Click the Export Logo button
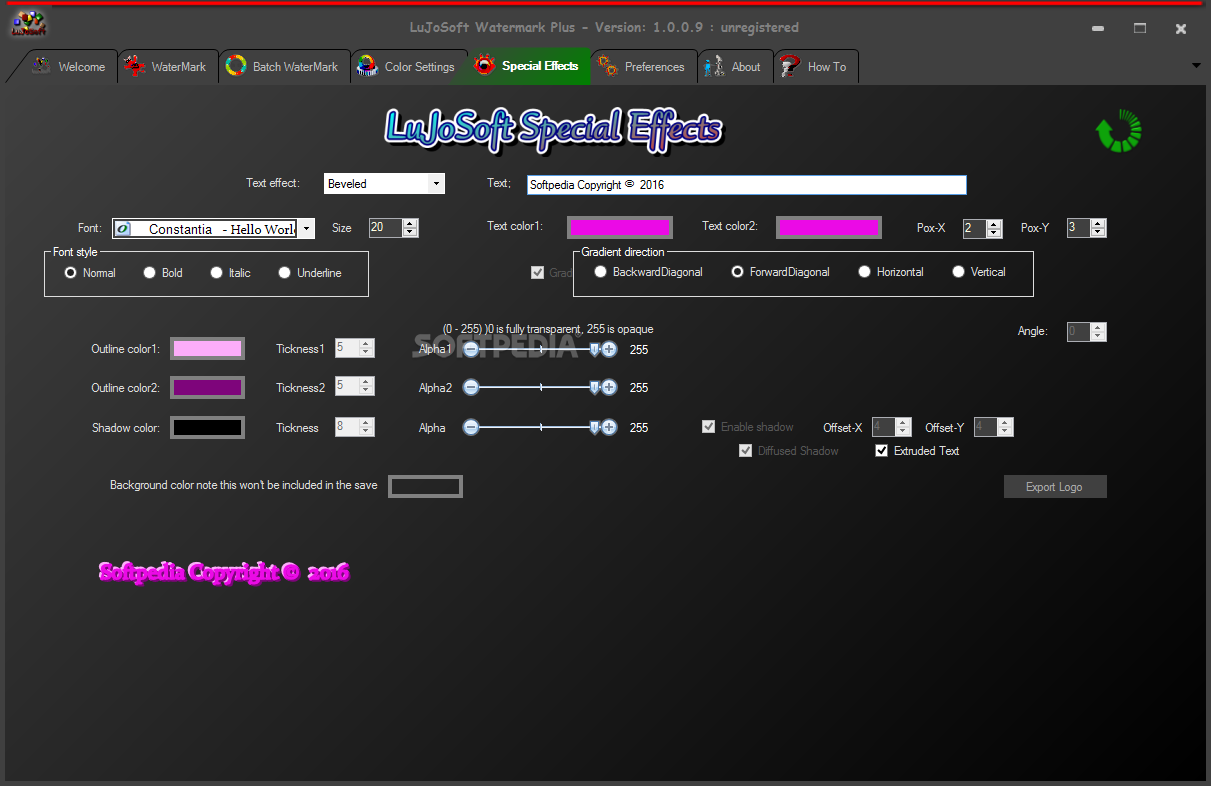 [x=1055, y=487]
